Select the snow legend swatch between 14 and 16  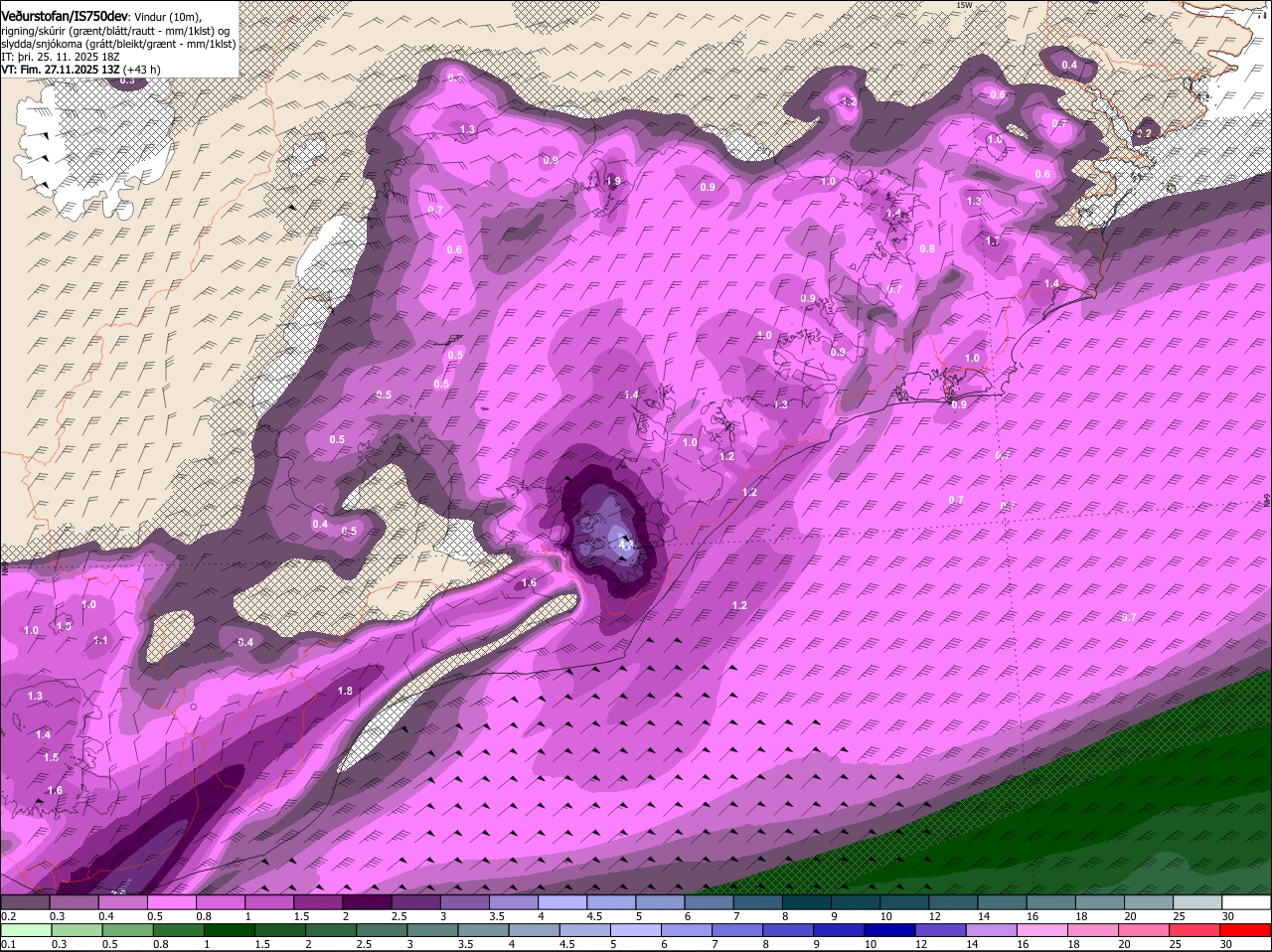click(1002, 902)
